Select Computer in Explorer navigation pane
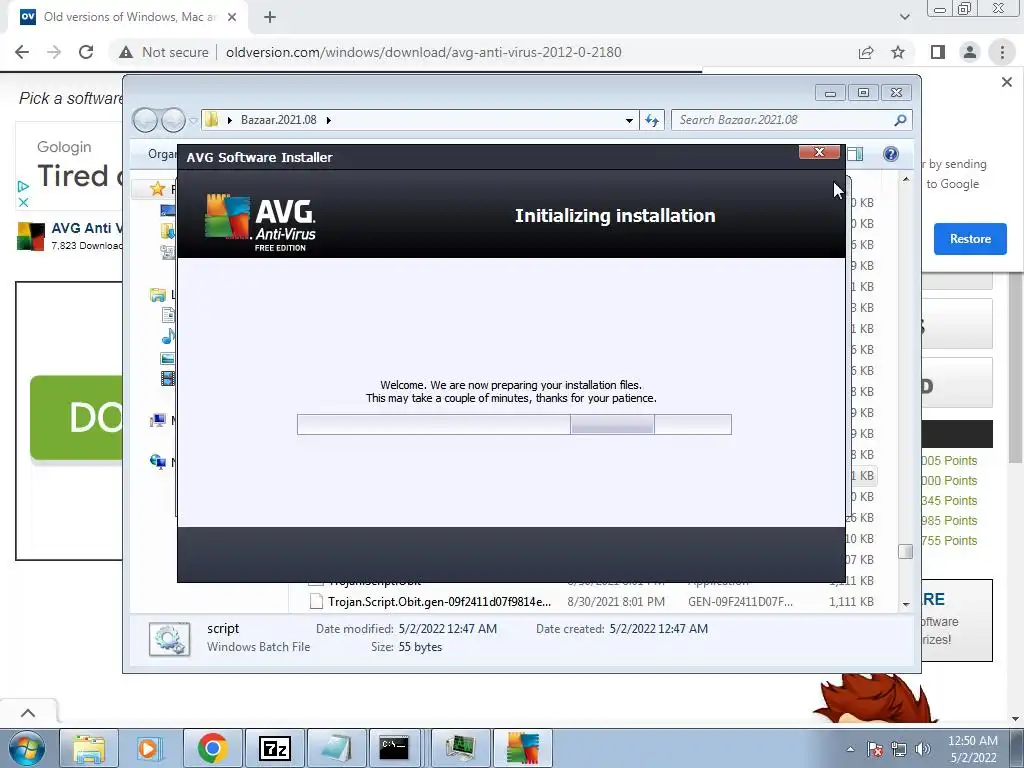 pos(157,421)
